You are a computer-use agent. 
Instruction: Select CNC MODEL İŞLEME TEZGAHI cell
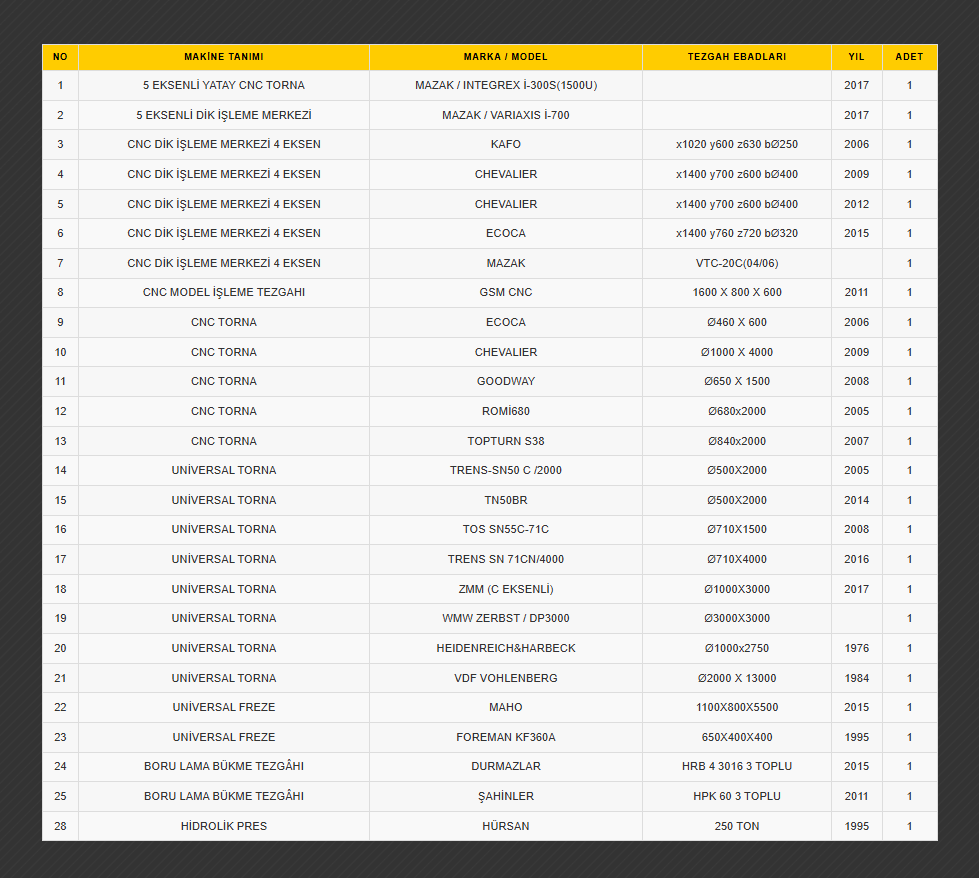(x=224, y=292)
